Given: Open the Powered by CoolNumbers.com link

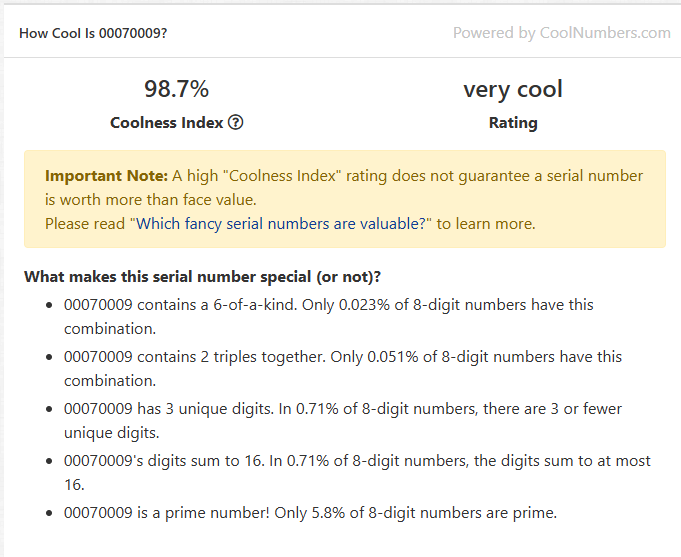Looking at the screenshot, I should 562,33.
